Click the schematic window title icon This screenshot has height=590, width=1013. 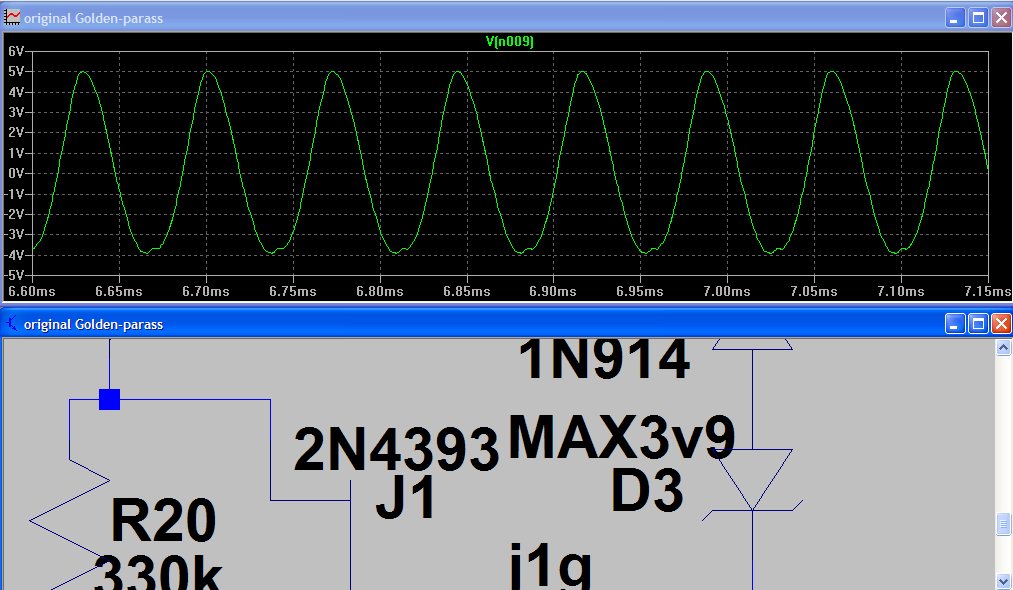(12, 323)
